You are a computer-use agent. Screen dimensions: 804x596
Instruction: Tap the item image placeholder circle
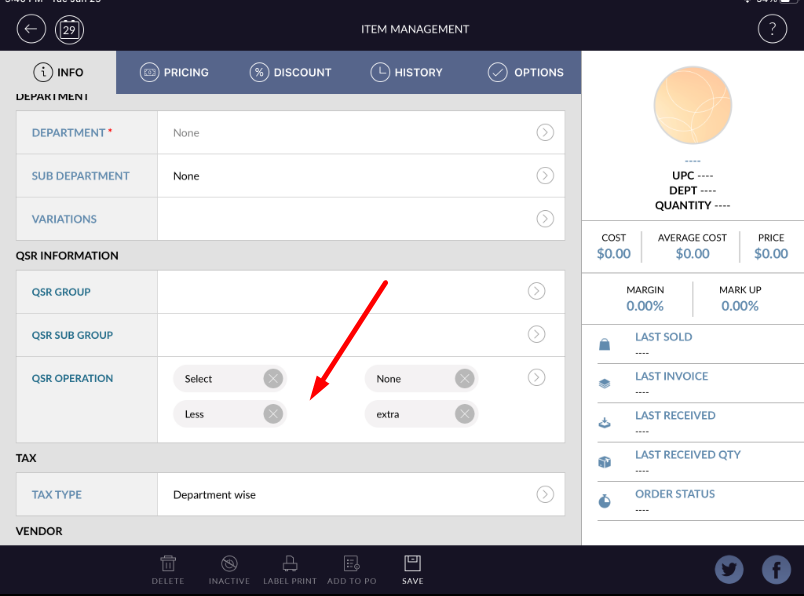(692, 107)
